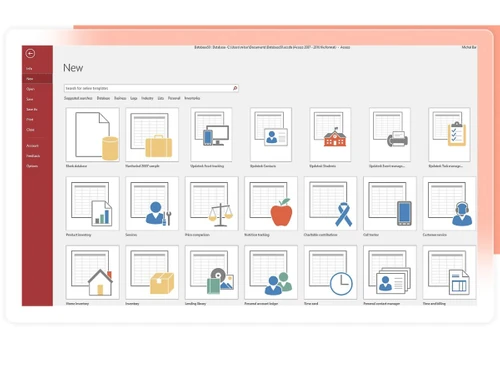Select Personal contact manager with stacked cards
Screen dimensions: 500x375
(390, 272)
